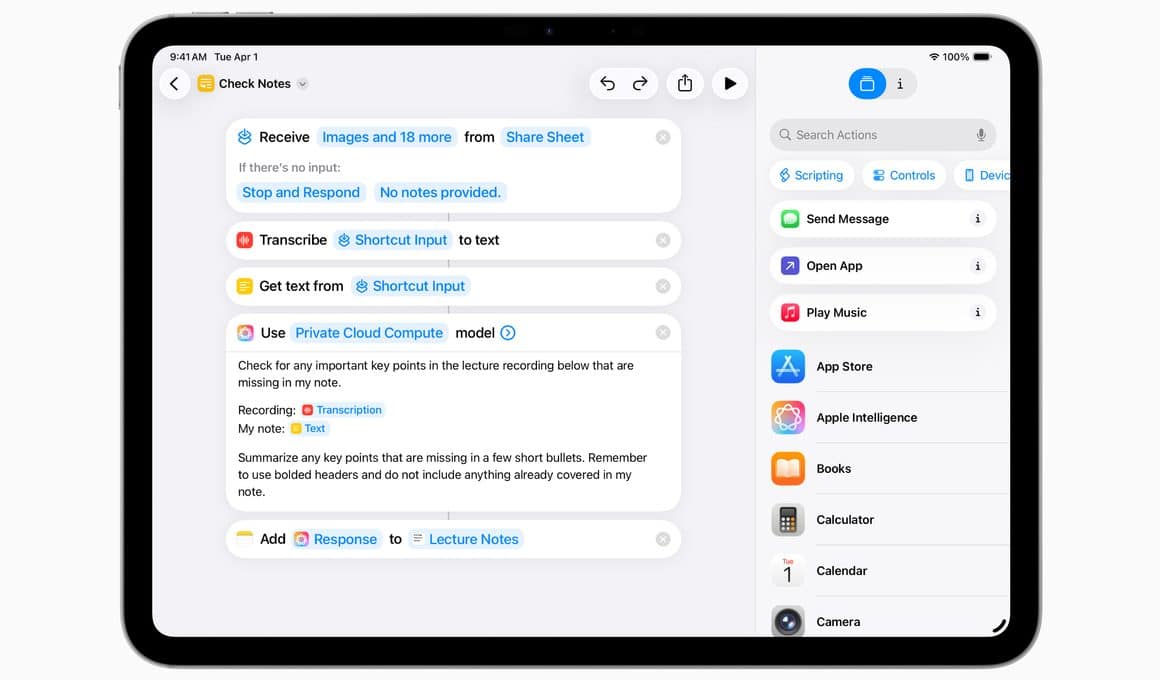Screen dimensions: 1160x680
Task: Click the yellow Check Notes shortcut icon
Action: tap(206, 84)
